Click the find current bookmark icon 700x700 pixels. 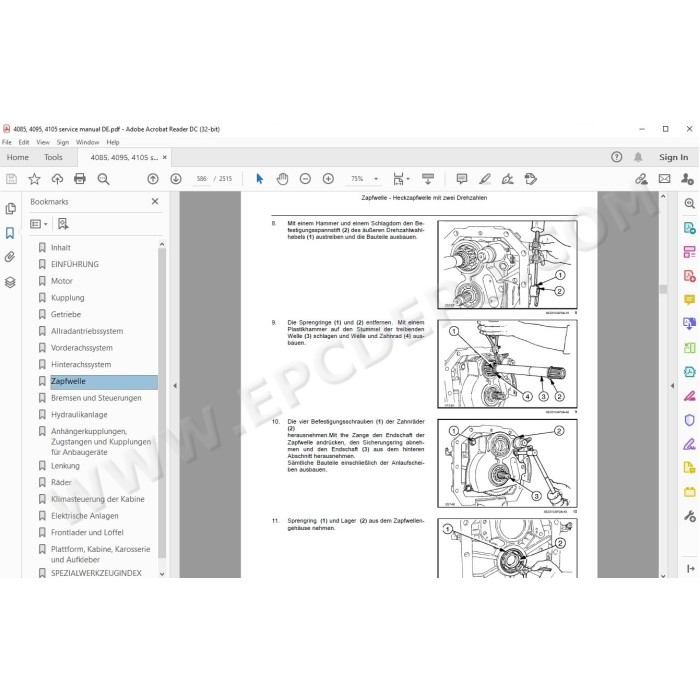pyautogui.click(x=63, y=224)
